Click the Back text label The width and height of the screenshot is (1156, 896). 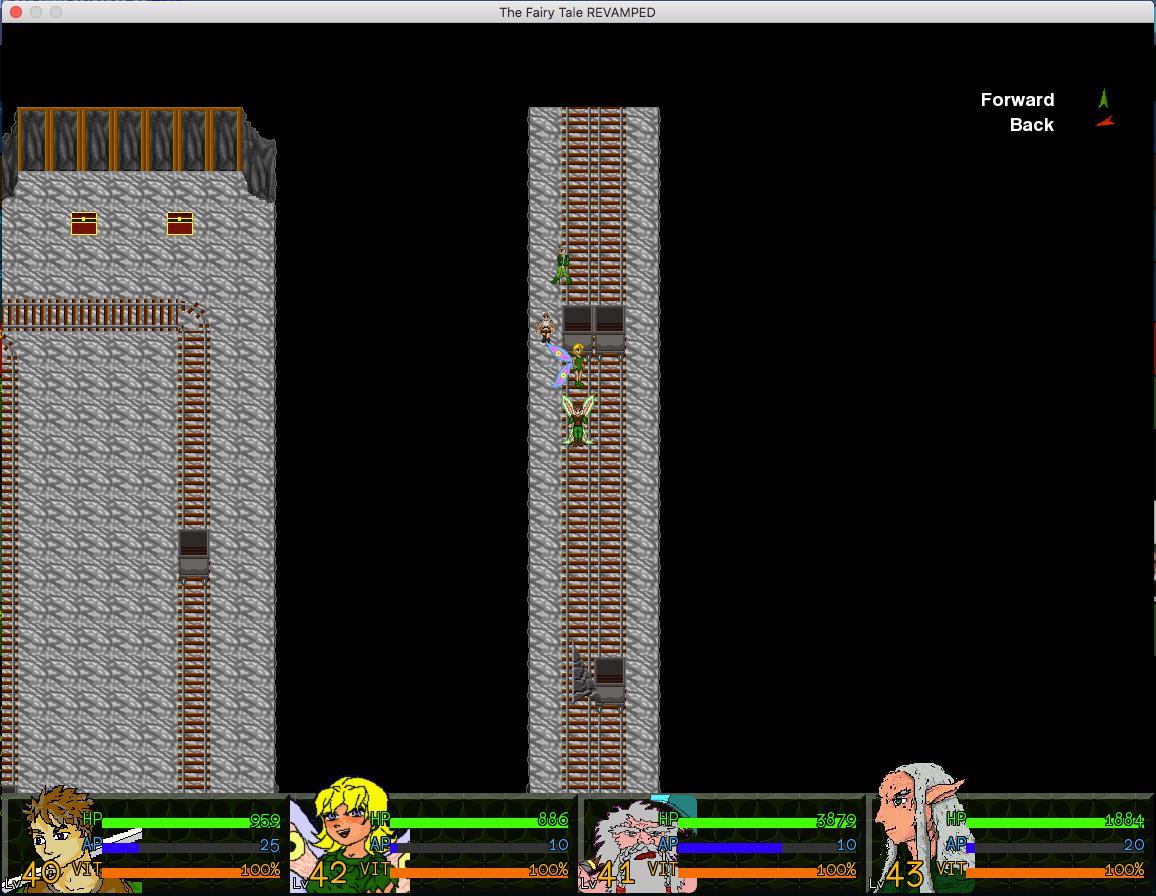(x=1031, y=124)
